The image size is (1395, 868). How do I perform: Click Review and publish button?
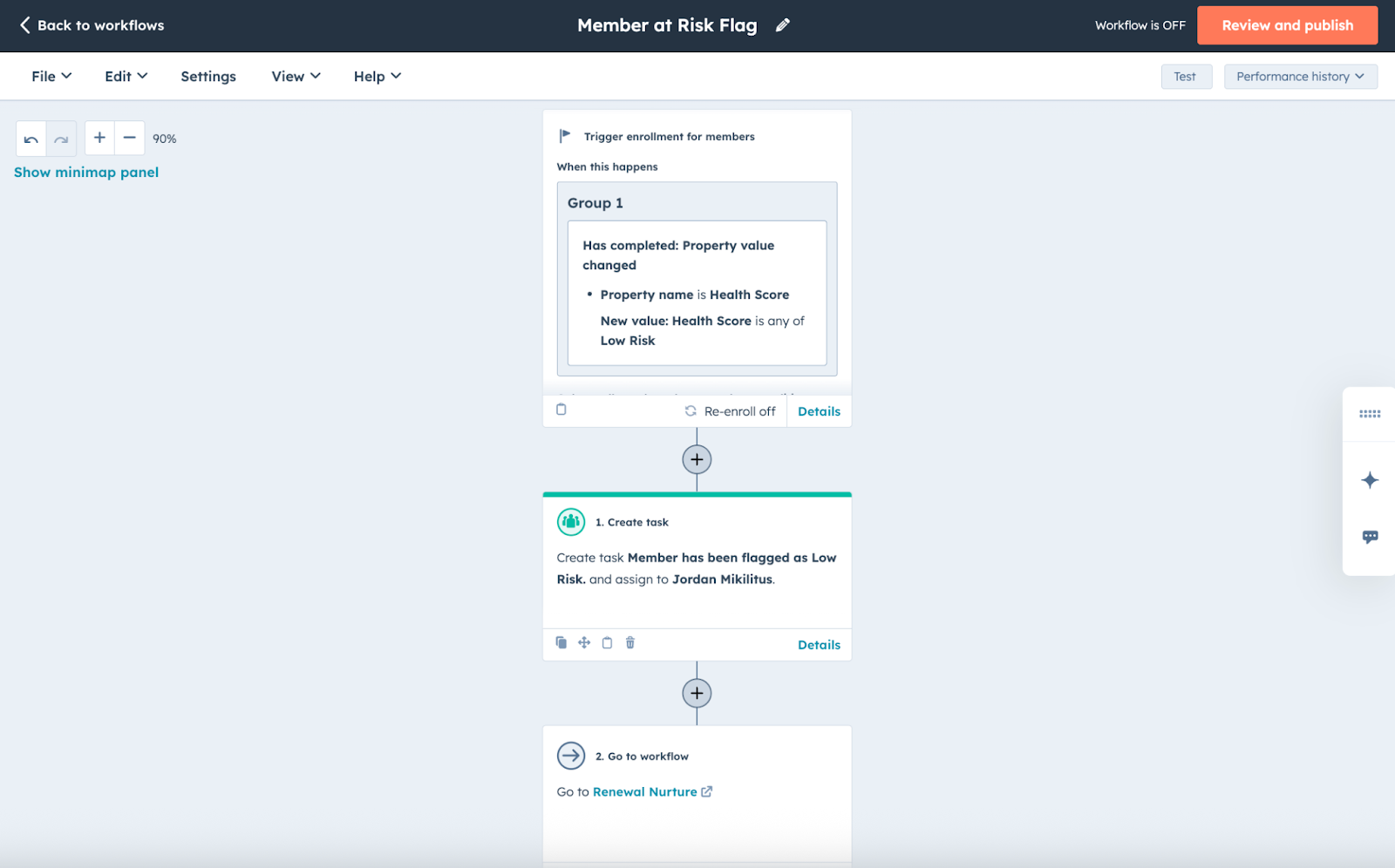pos(1287,25)
